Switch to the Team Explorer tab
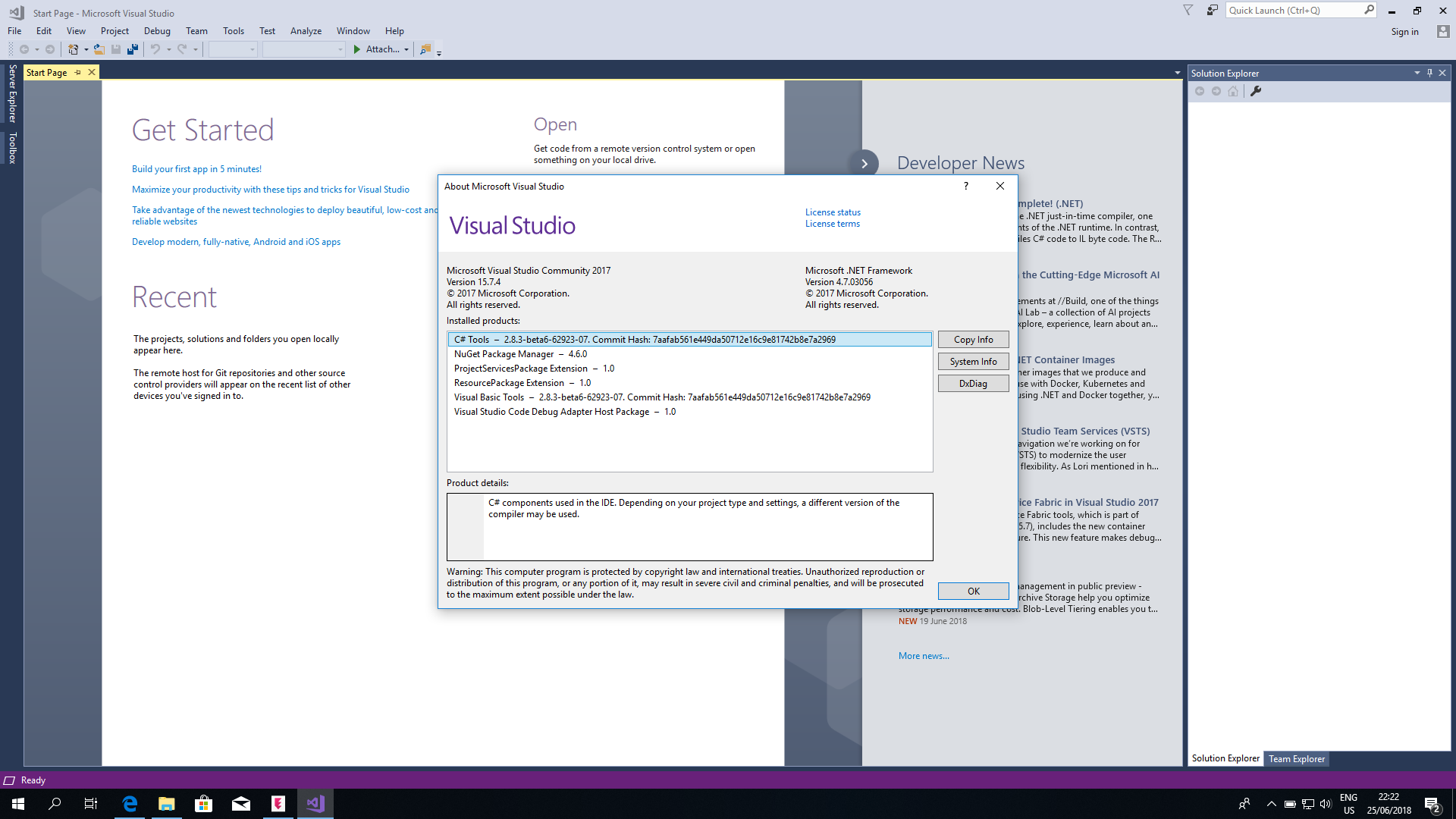This screenshot has height=819, width=1456. click(x=1296, y=758)
